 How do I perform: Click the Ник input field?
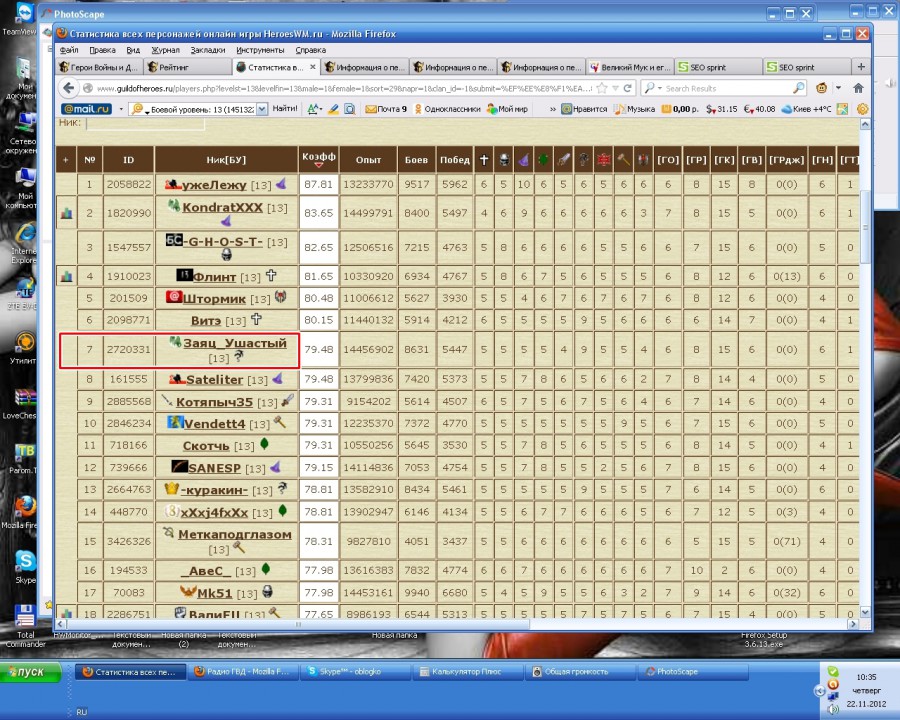pos(145,123)
